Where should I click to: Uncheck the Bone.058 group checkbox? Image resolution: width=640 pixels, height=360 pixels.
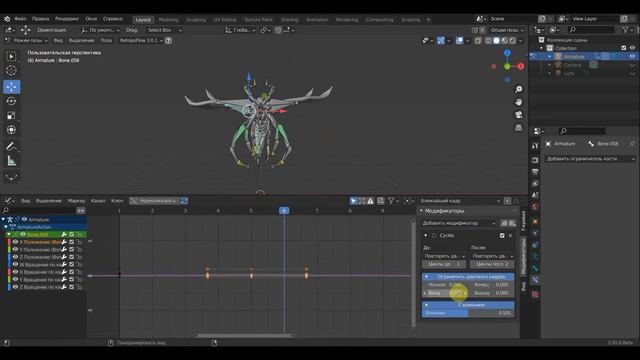(71, 234)
